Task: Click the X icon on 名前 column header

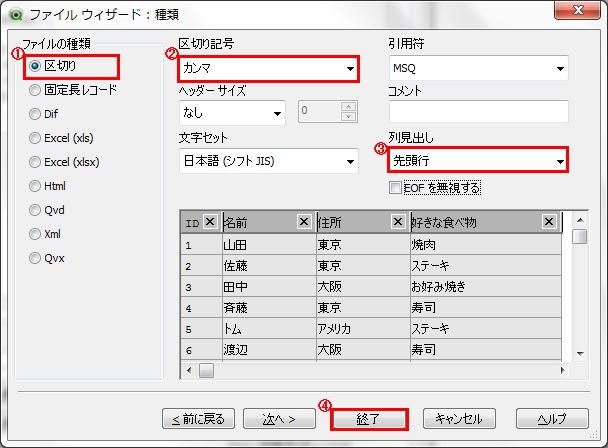Action: tap(303, 222)
